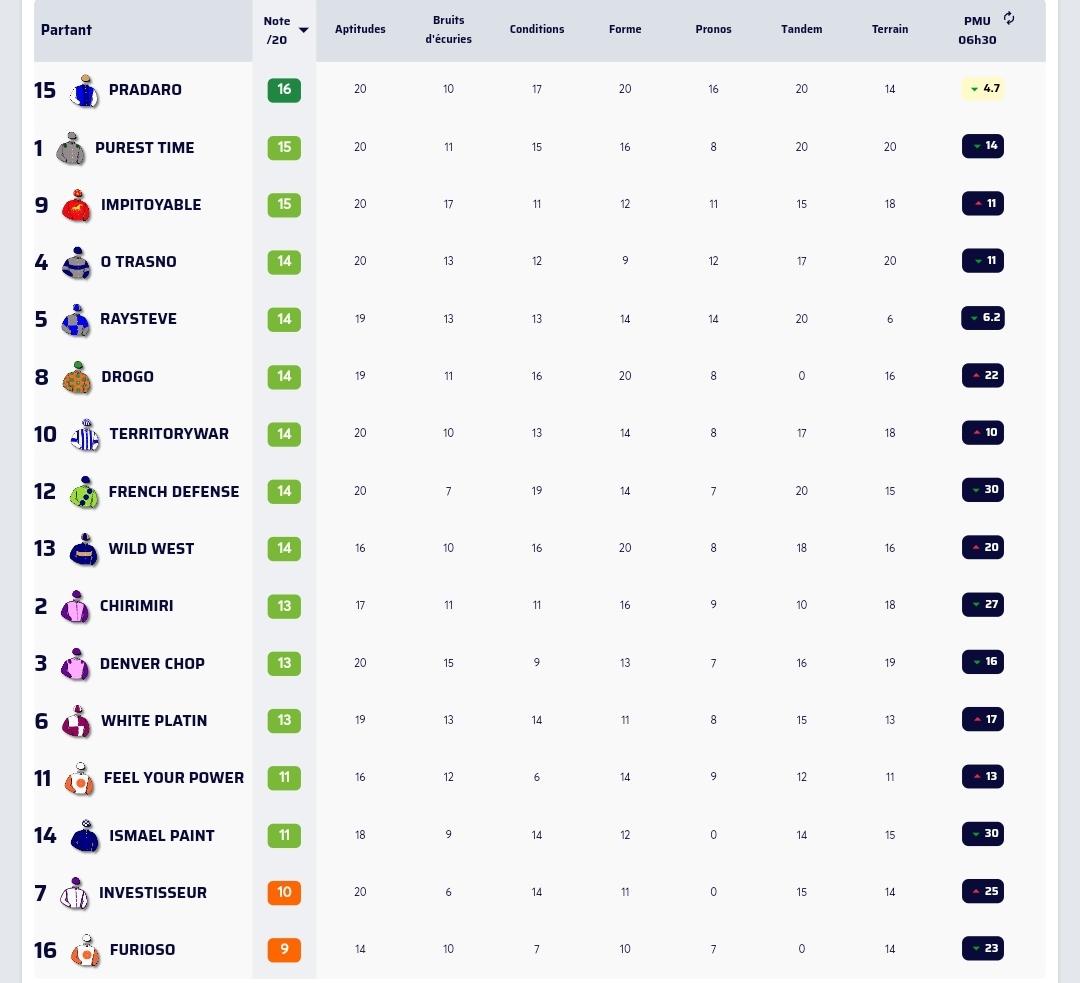Click Investisseur's orange score 10 badge
Screen dimensions: 1080x983
coord(284,892)
